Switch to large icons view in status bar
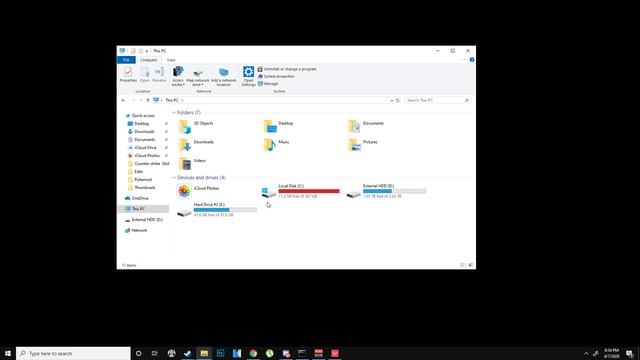 point(471,265)
